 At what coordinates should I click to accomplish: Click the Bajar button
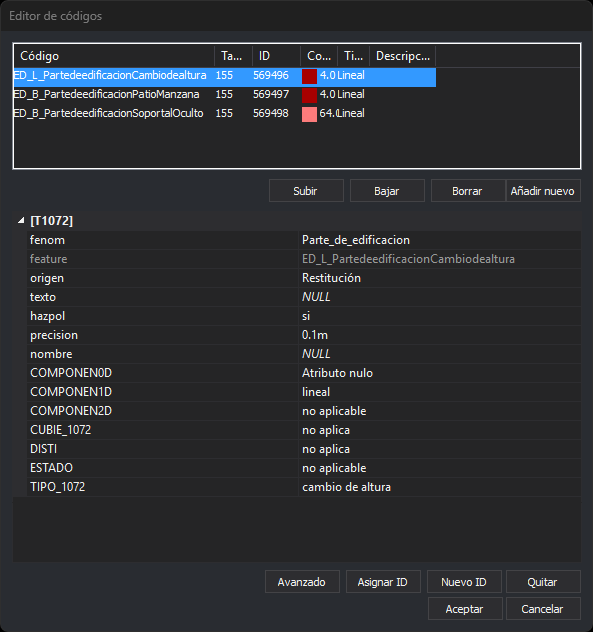(387, 191)
